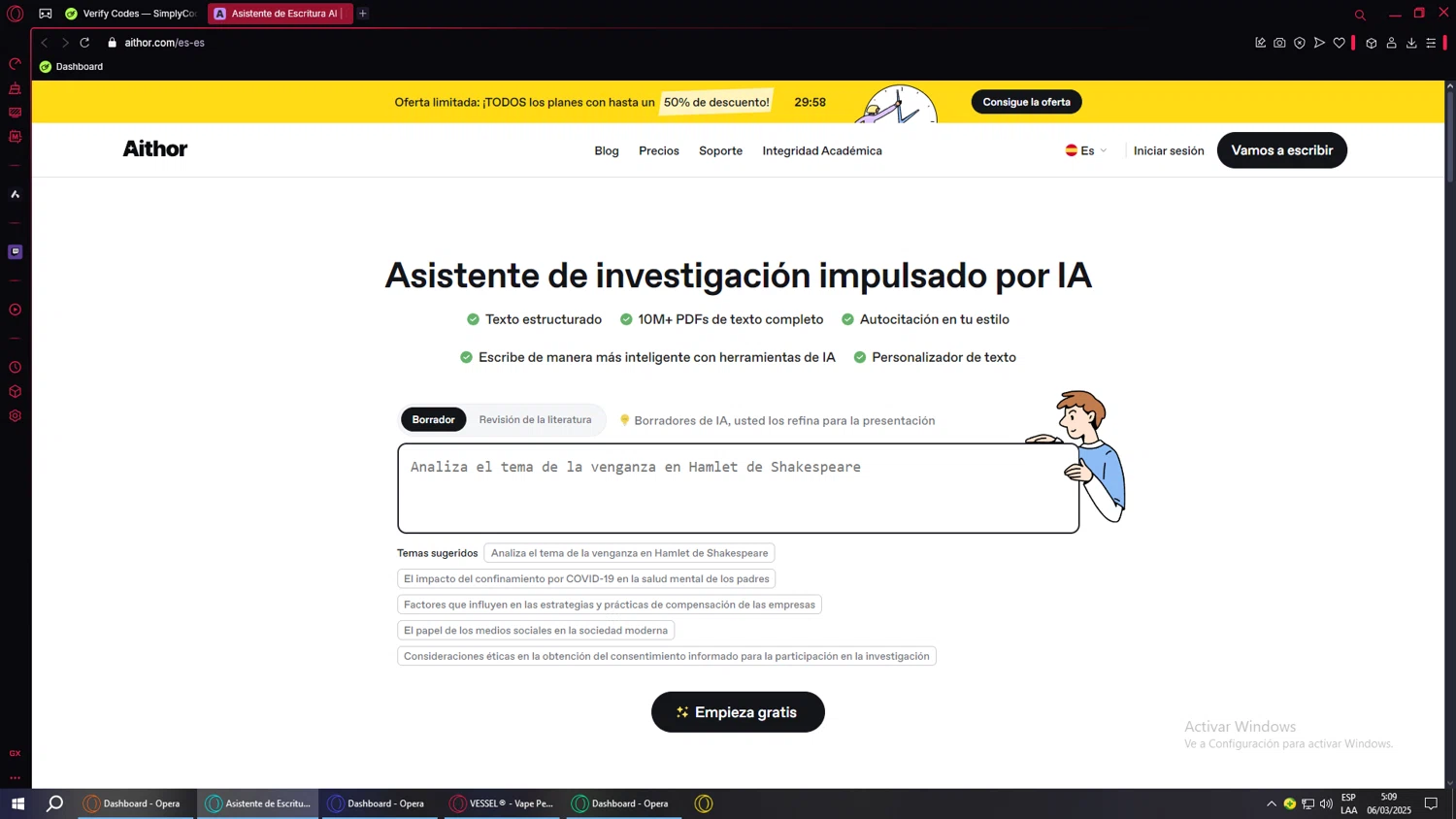Open the sidebar three-dots more menu
The height and width of the screenshot is (819, 1456).
[x=15, y=777]
